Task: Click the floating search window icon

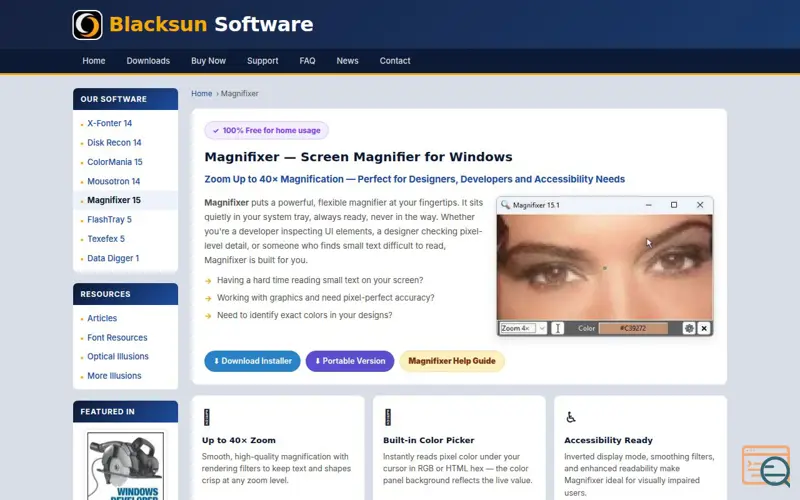Action: point(766,466)
